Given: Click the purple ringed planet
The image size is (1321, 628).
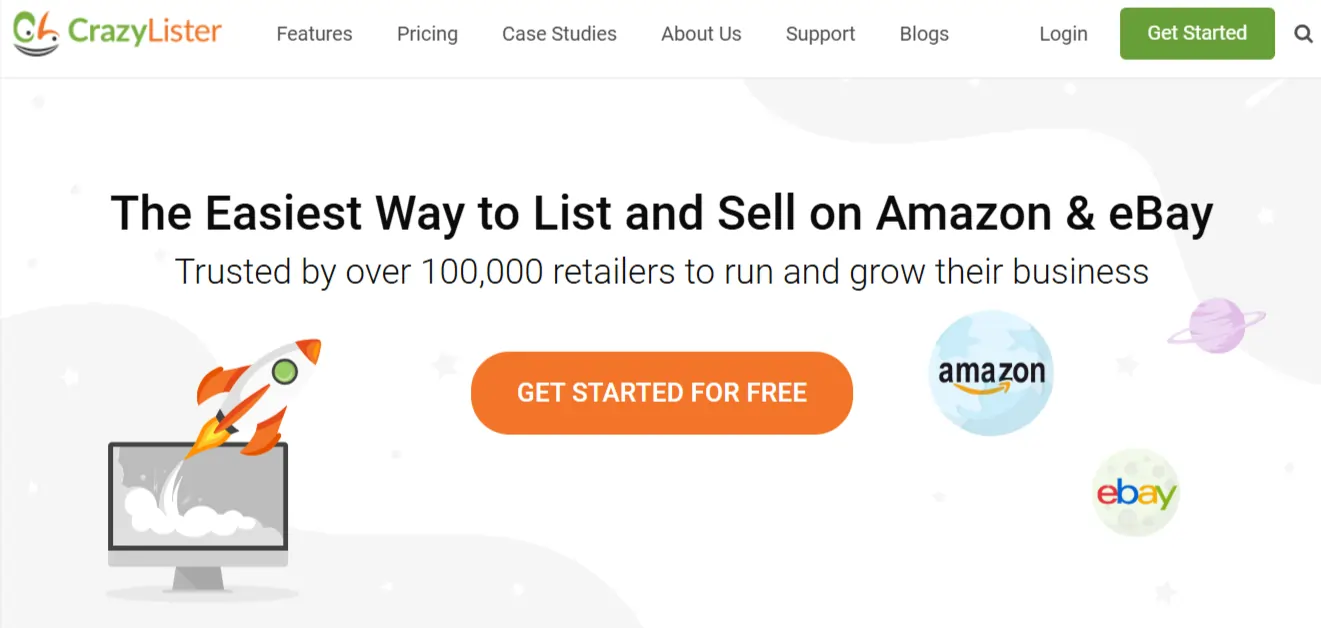Looking at the screenshot, I should tap(1216, 324).
